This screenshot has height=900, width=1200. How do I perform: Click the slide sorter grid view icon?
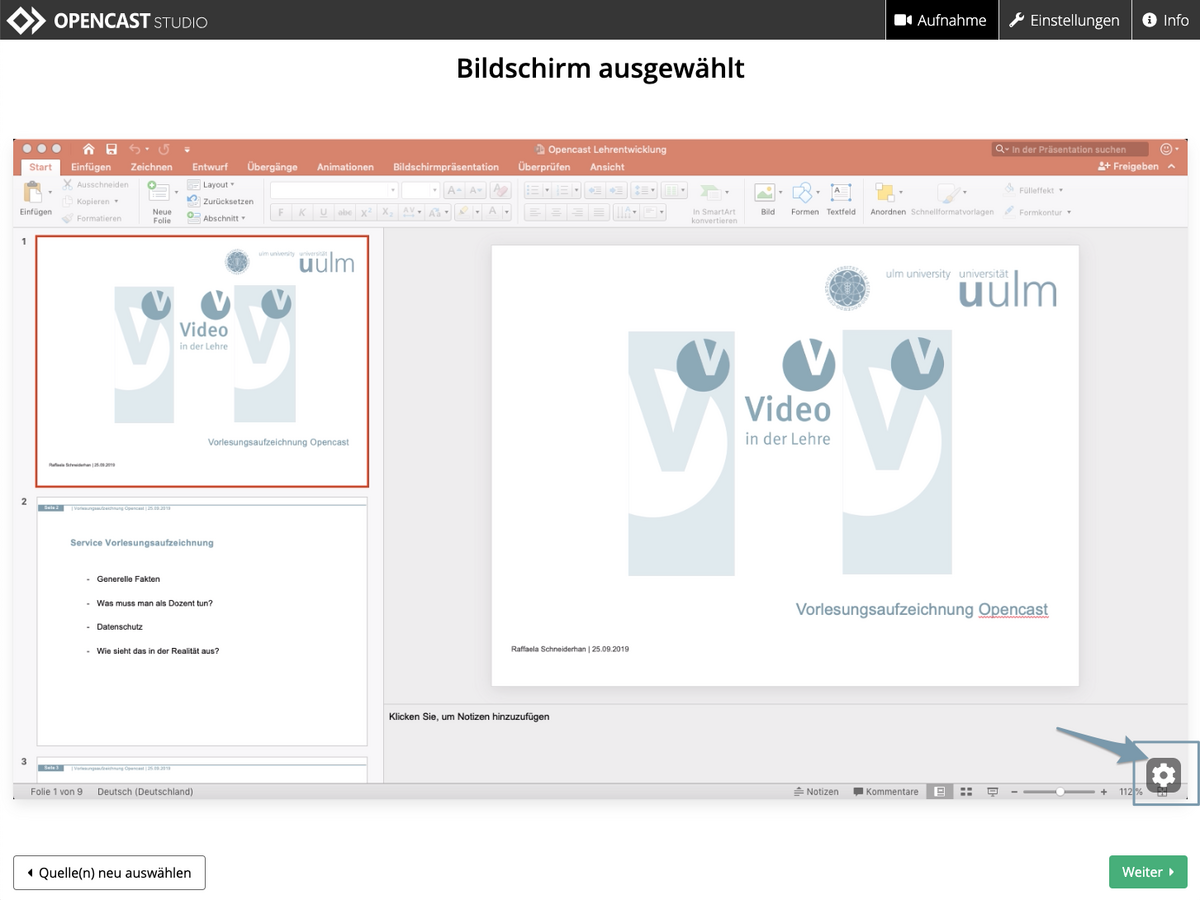[966, 791]
